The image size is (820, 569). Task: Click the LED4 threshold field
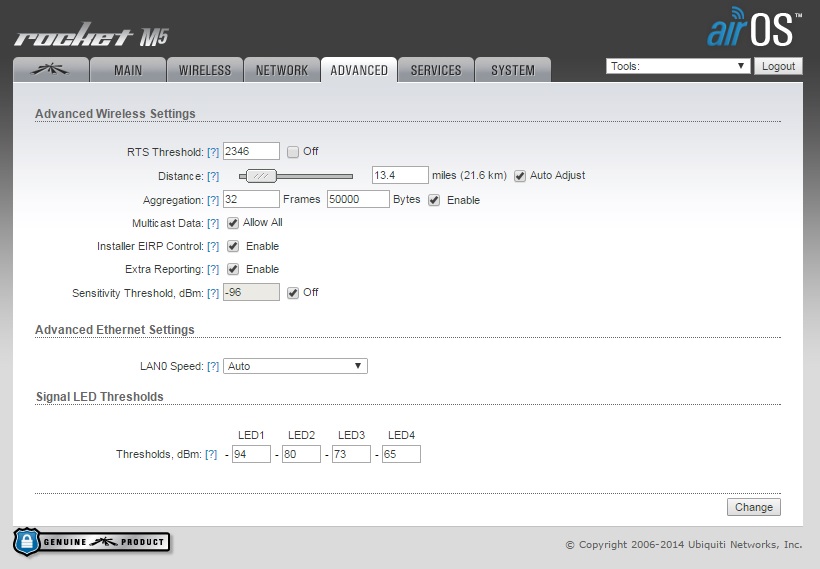pyautogui.click(x=401, y=454)
